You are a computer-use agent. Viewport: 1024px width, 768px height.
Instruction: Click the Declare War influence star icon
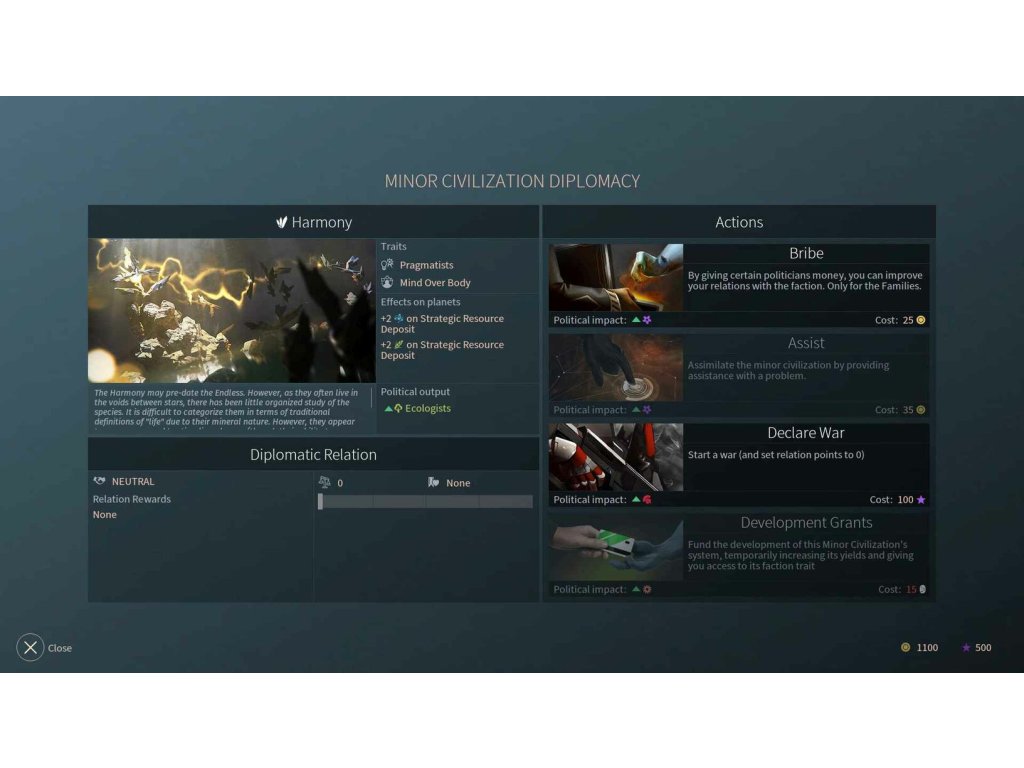point(921,500)
